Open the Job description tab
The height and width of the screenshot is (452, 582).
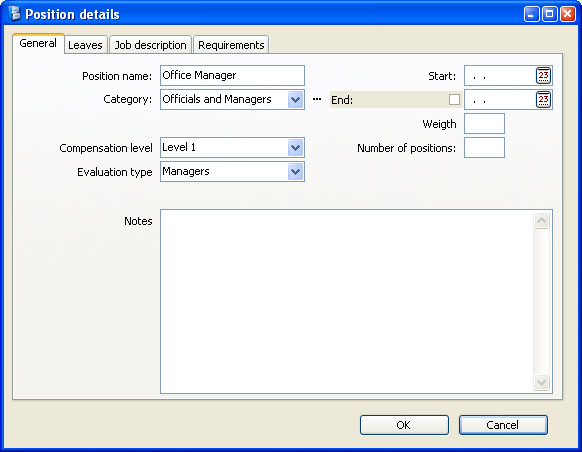150,45
